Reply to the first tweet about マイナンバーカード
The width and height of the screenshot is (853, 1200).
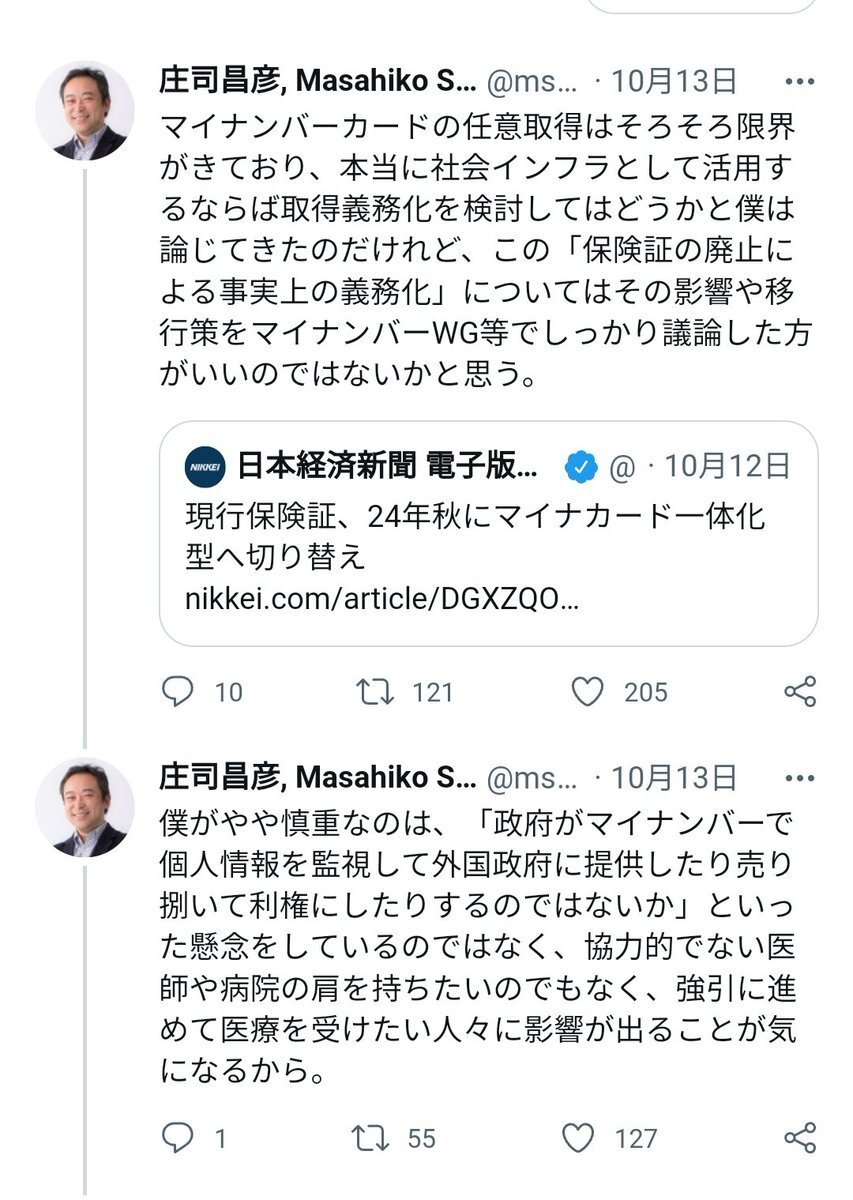pyautogui.click(x=177, y=692)
